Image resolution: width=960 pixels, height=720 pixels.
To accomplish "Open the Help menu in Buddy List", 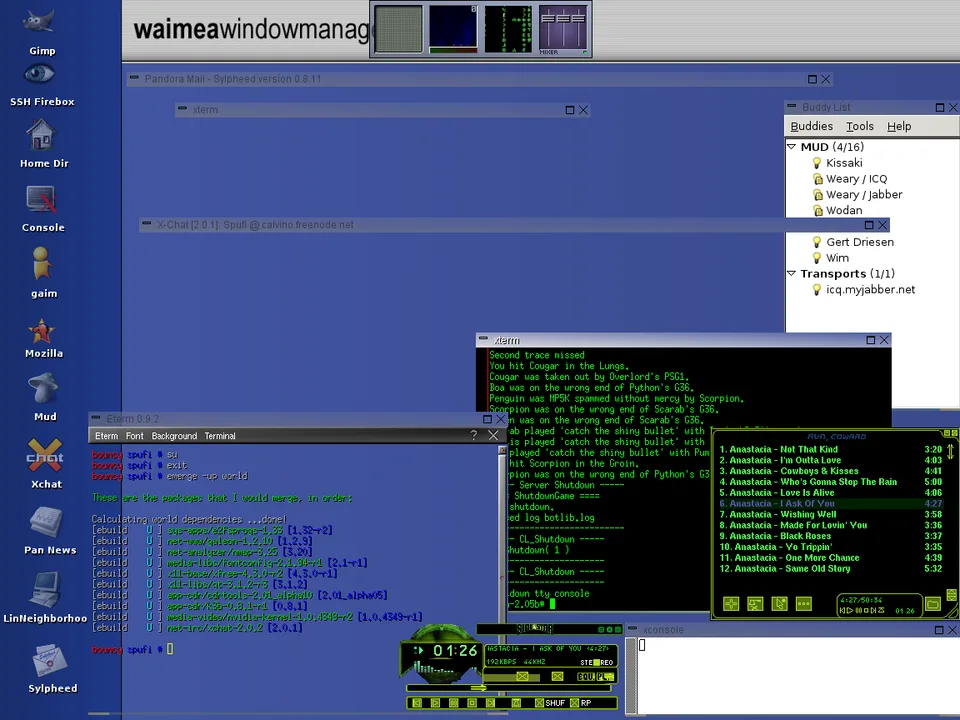I will tap(899, 126).
